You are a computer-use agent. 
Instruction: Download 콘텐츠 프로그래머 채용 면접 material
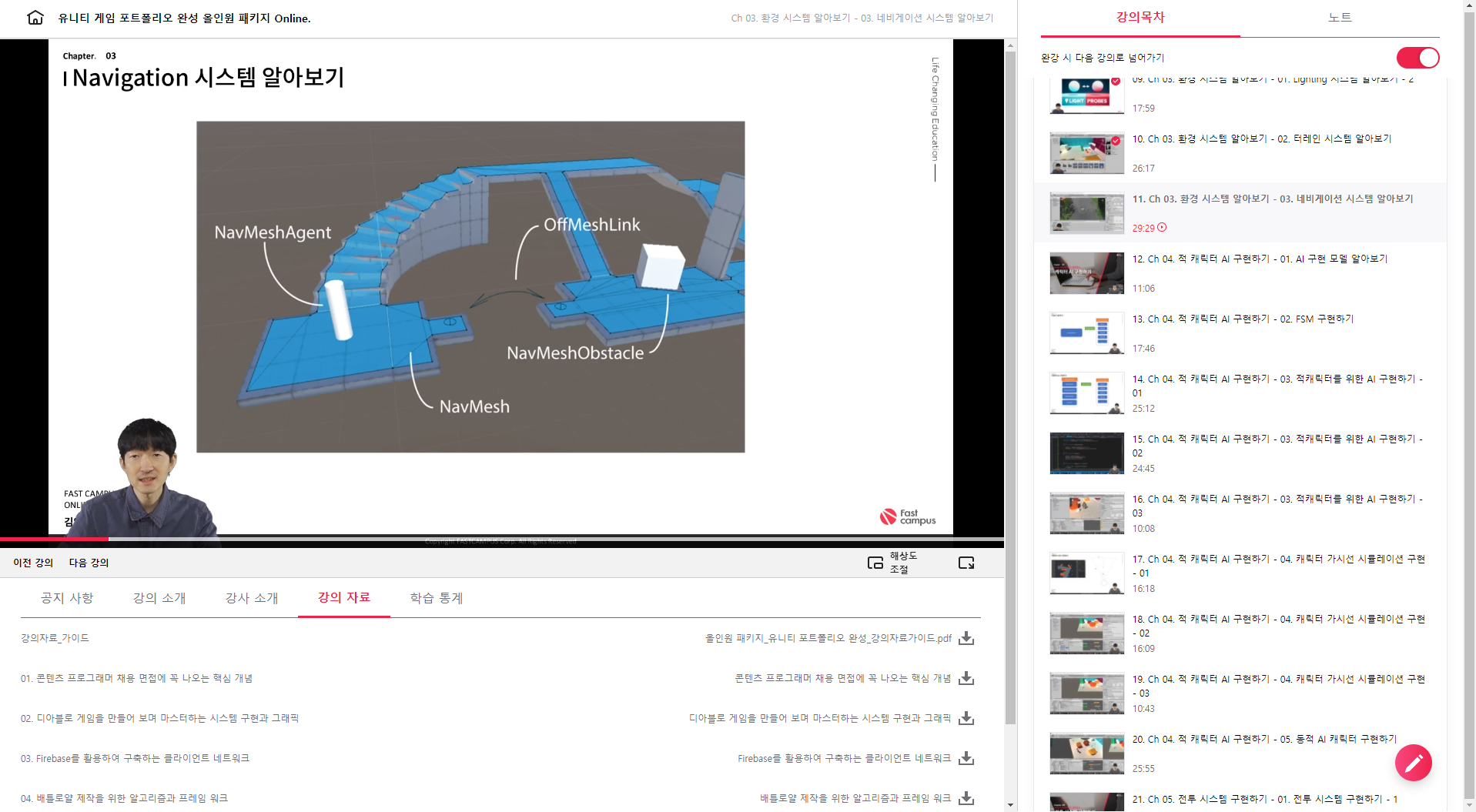click(x=966, y=678)
